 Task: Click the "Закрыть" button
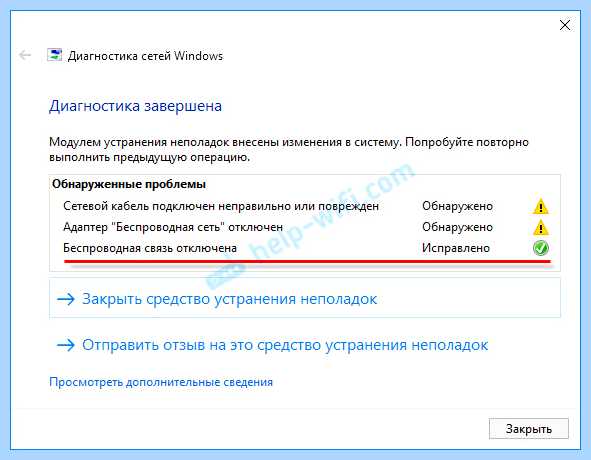pyautogui.click(x=528, y=429)
